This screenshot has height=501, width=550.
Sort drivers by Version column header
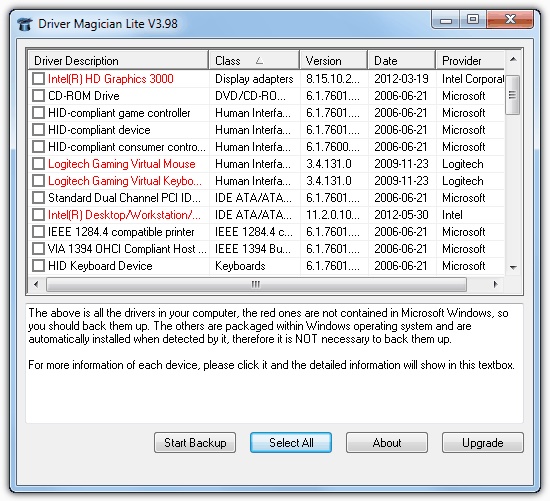point(334,60)
